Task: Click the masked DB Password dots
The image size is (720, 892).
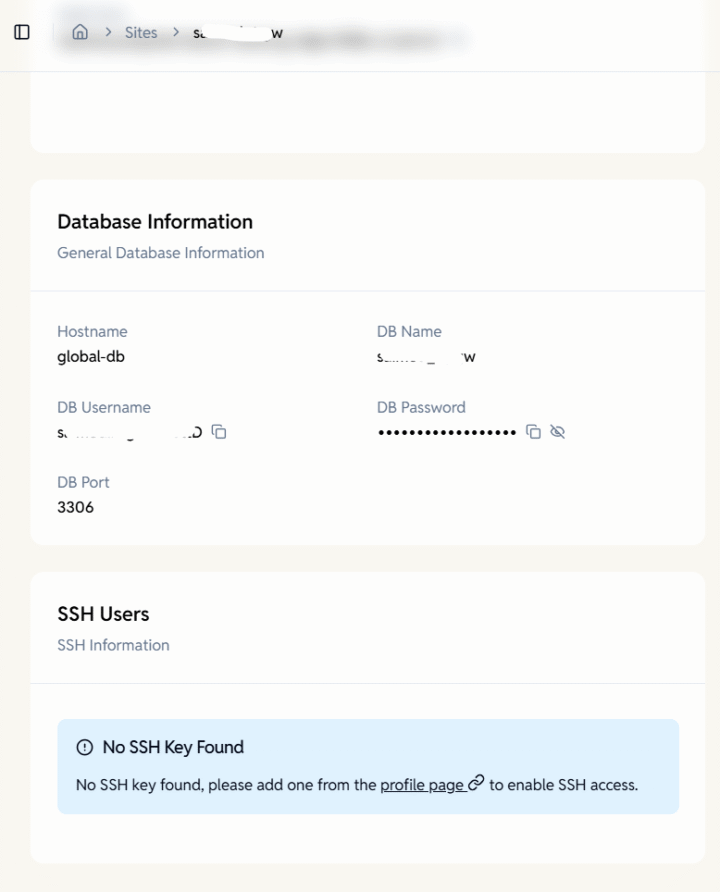Action: click(447, 432)
